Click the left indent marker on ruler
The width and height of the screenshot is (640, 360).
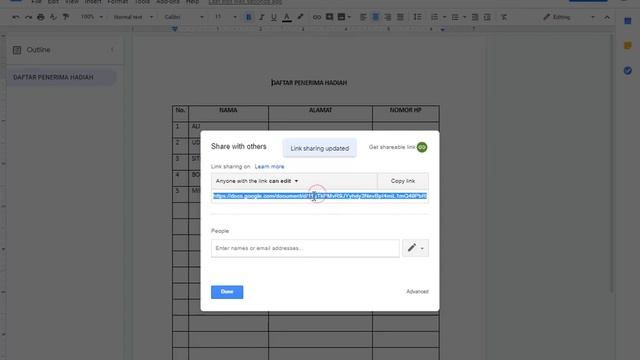tap(175, 29)
